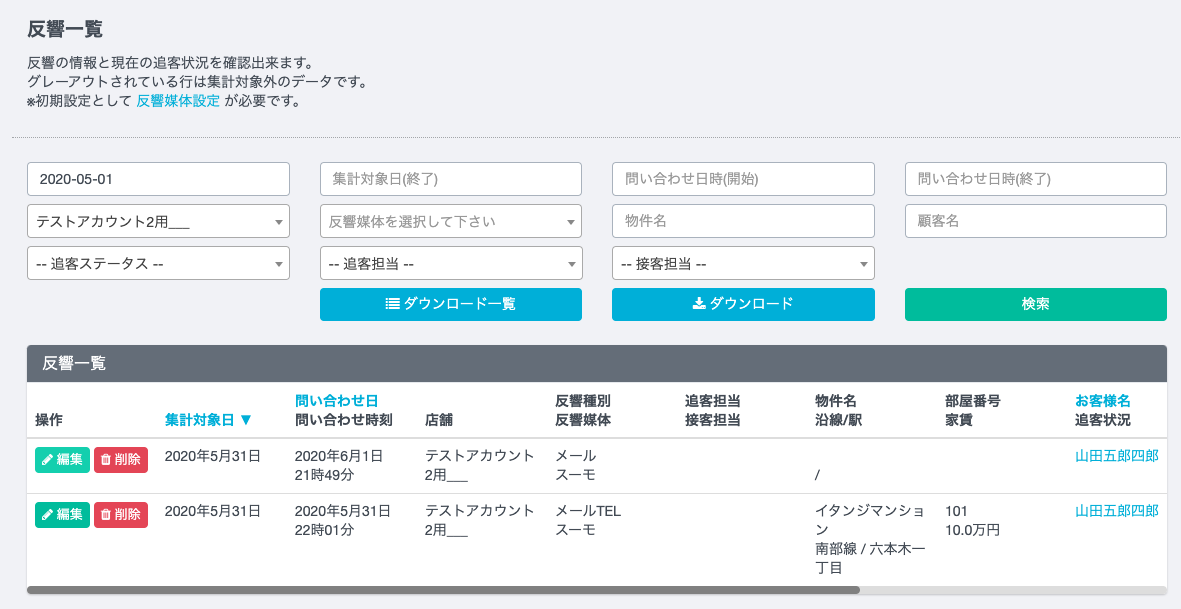Screen dimensions: 1181x609
Task: Expand the 接客担当 dropdown
Action: [x=743, y=263]
